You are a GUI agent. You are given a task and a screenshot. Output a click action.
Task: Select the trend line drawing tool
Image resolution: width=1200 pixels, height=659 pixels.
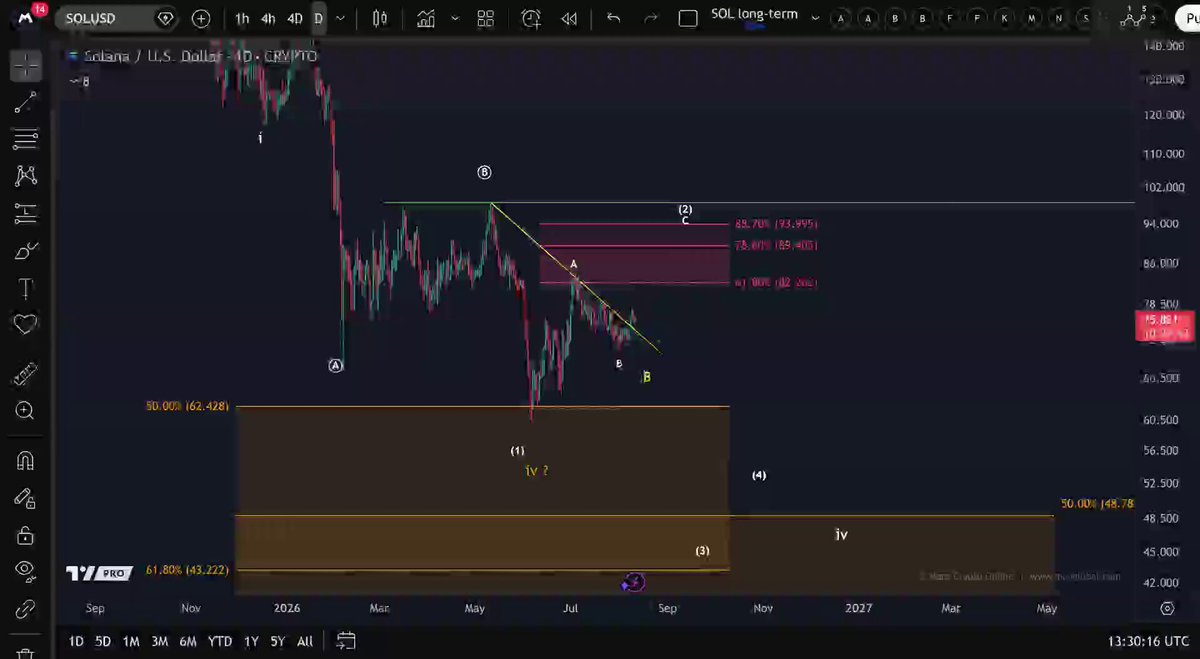26,101
